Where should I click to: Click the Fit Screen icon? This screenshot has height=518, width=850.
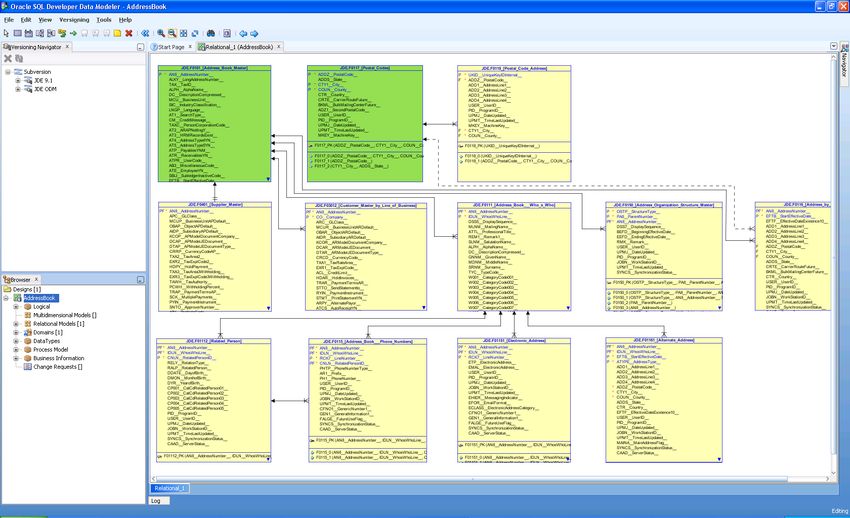183,34
